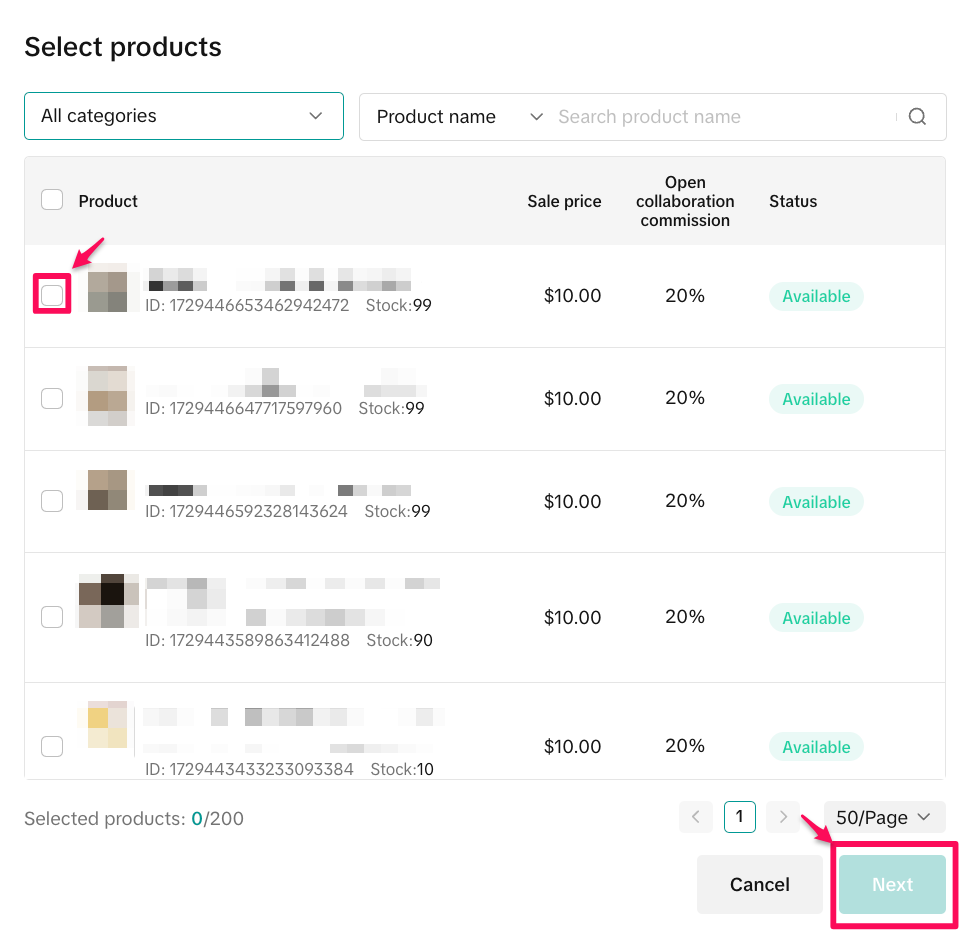Image resolution: width=968 pixels, height=932 pixels.
Task: Check the first product row checkbox
Action: (52, 295)
